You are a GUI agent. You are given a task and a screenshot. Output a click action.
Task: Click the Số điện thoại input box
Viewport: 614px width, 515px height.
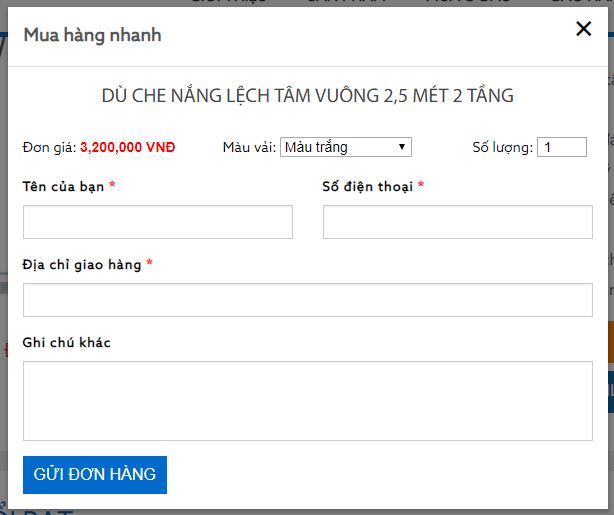pyautogui.click(x=457, y=222)
